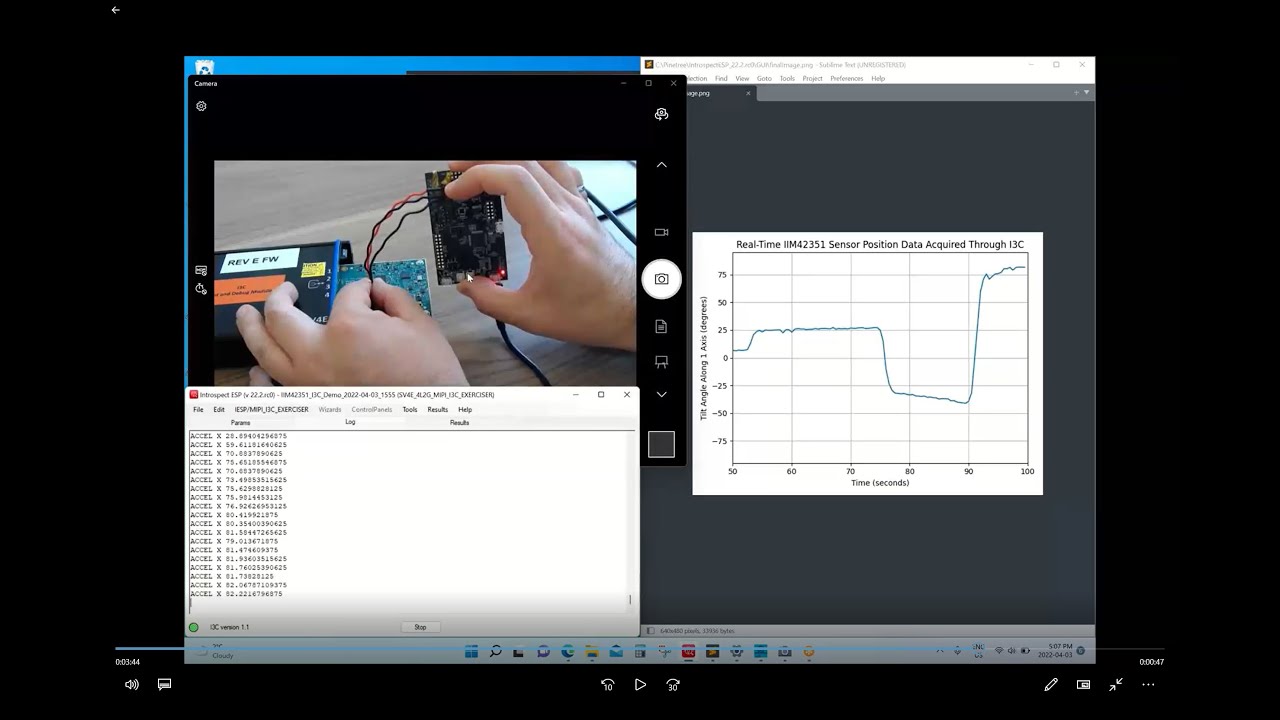The width and height of the screenshot is (1280, 720).
Task: Switch to document scanning mode
Action: tap(661, 327)
